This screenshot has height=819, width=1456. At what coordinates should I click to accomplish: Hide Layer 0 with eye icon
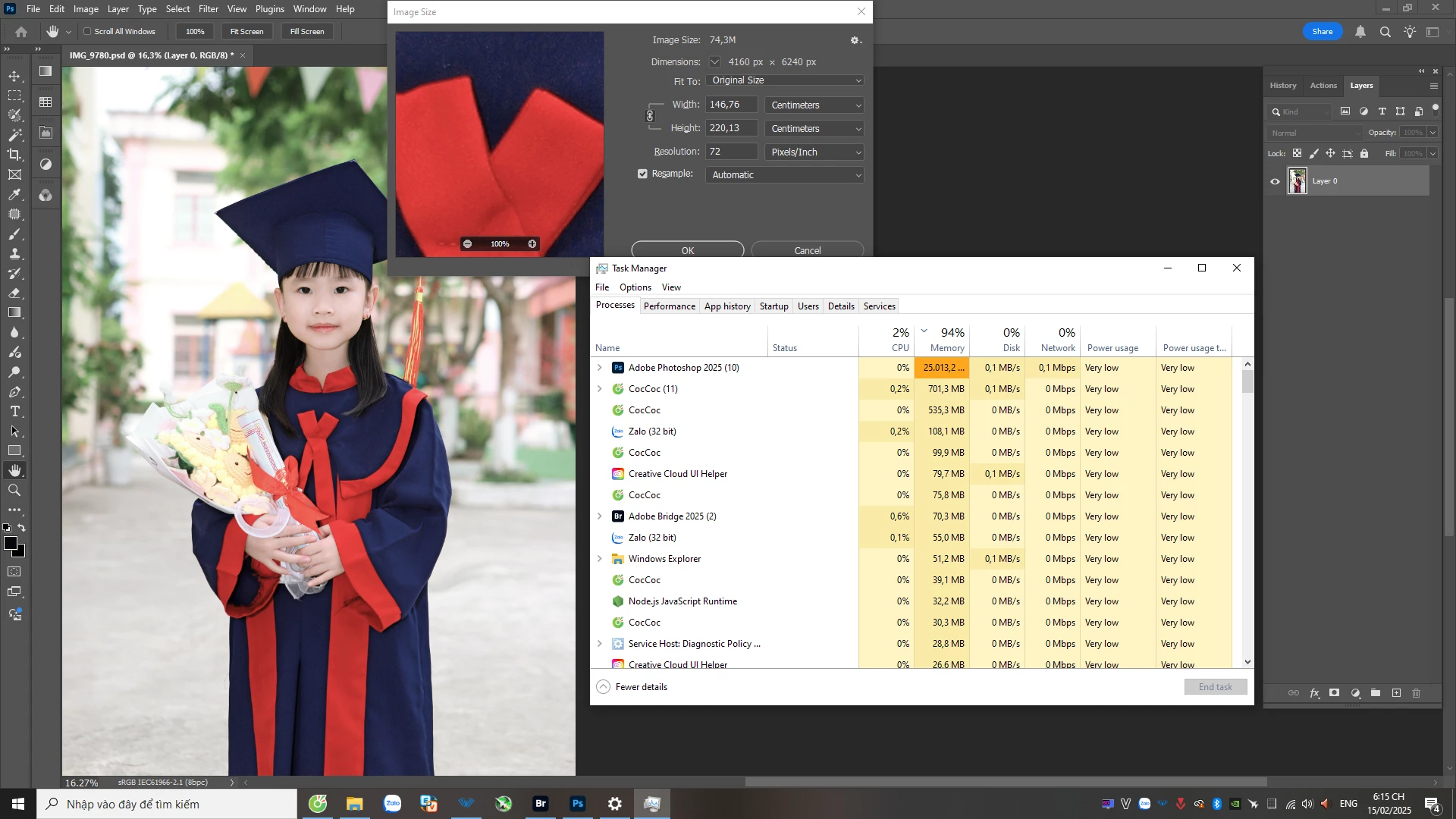1275,181
